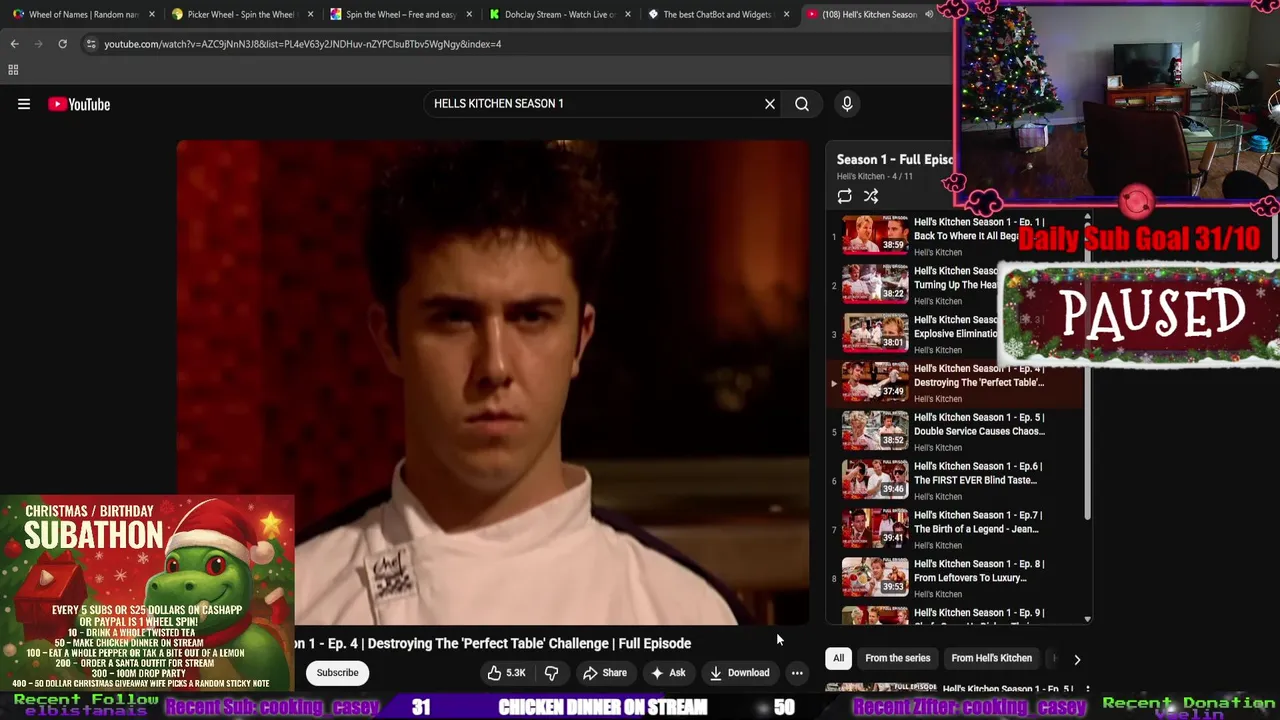
Task: Show more chips with right chevron
Action: [1077, 660]
